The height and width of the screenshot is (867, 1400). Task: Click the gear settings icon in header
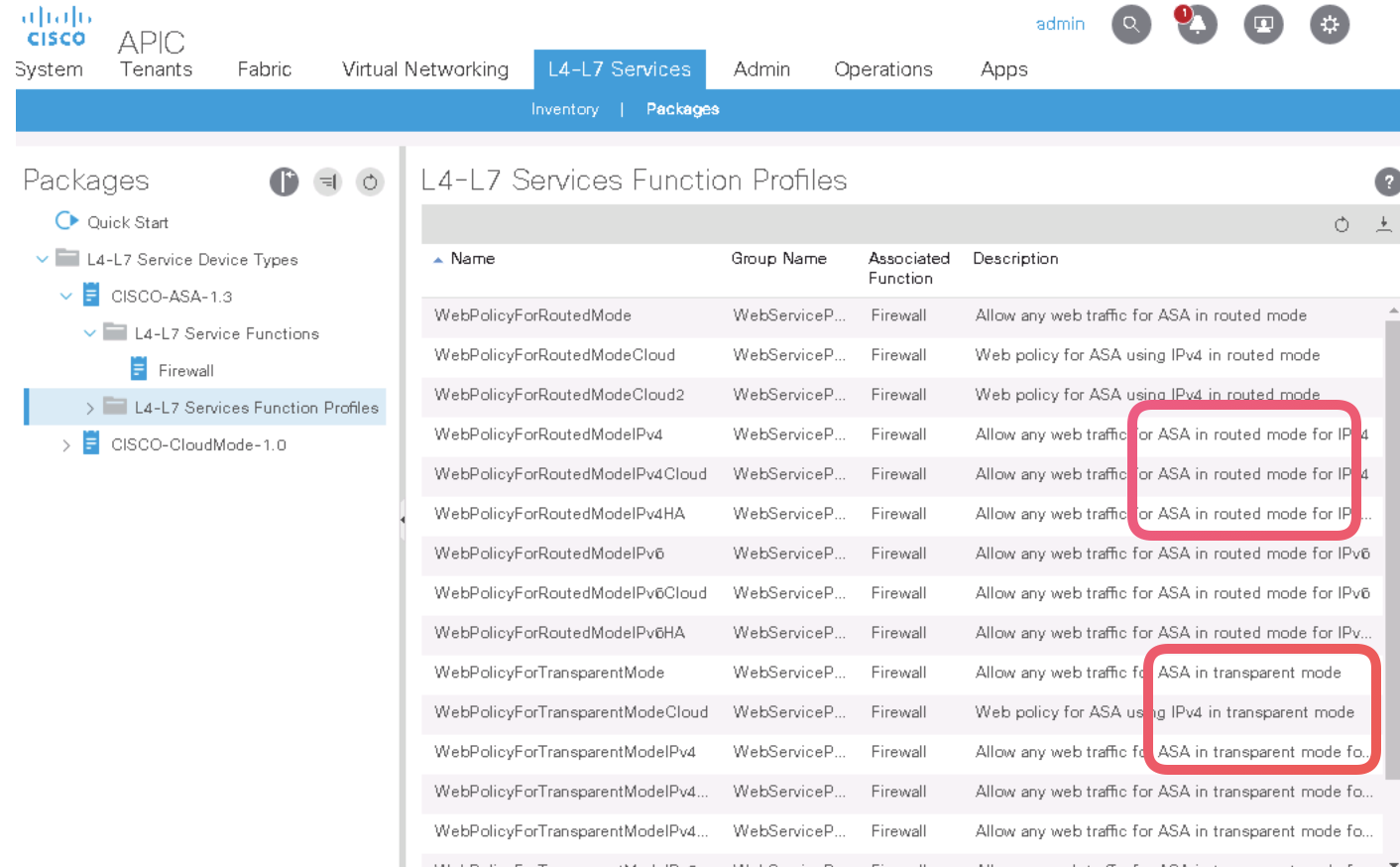point(1329,25)
